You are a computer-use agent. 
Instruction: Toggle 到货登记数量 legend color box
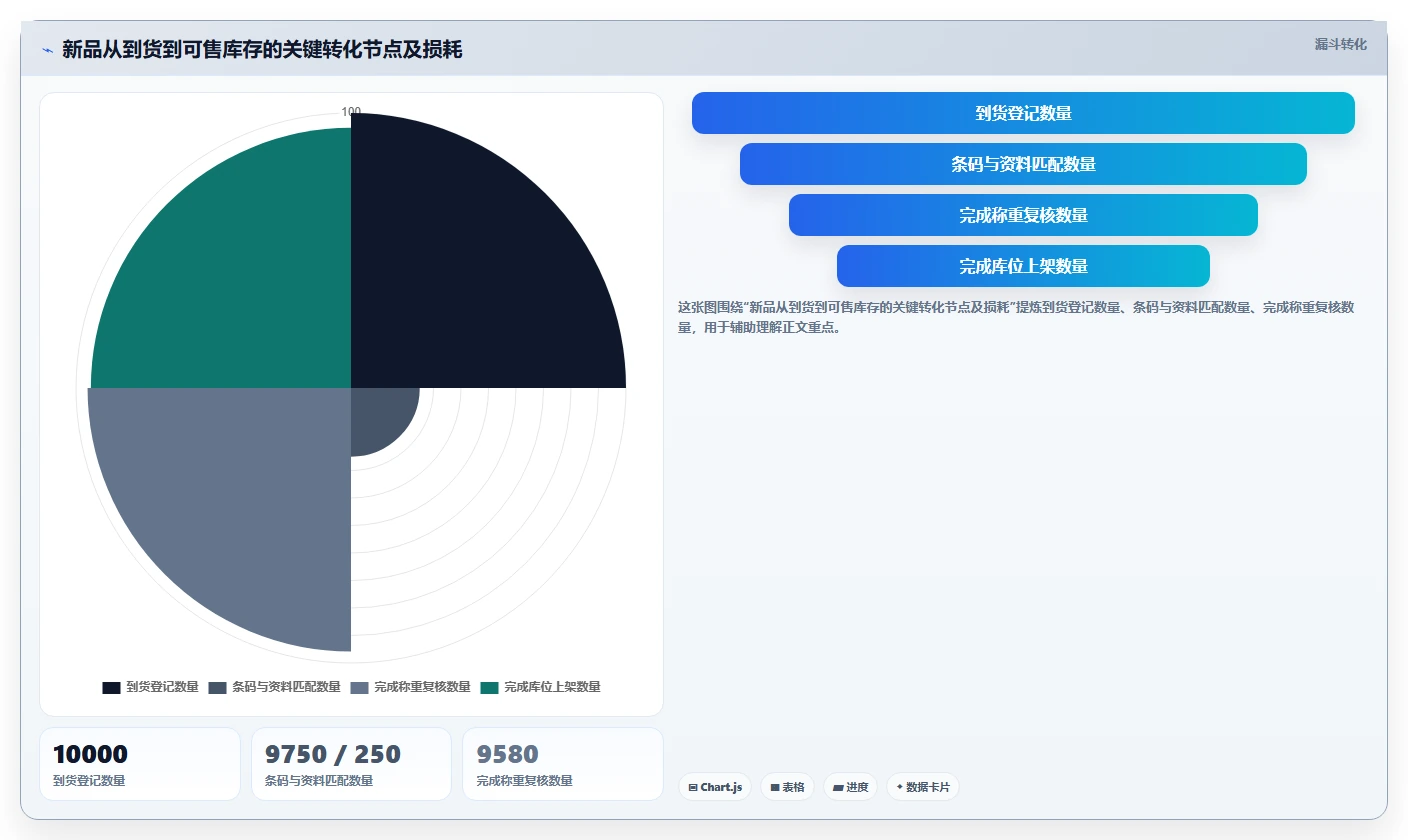pos(111,687)
